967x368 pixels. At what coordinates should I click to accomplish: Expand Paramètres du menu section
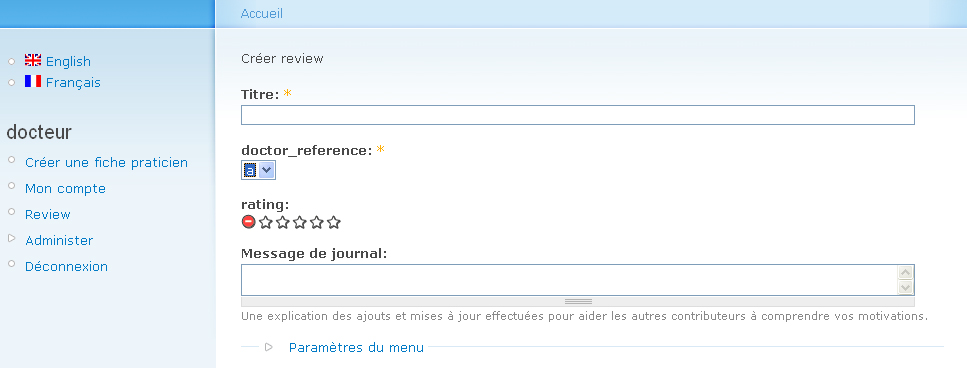click(x=356, y=347)
